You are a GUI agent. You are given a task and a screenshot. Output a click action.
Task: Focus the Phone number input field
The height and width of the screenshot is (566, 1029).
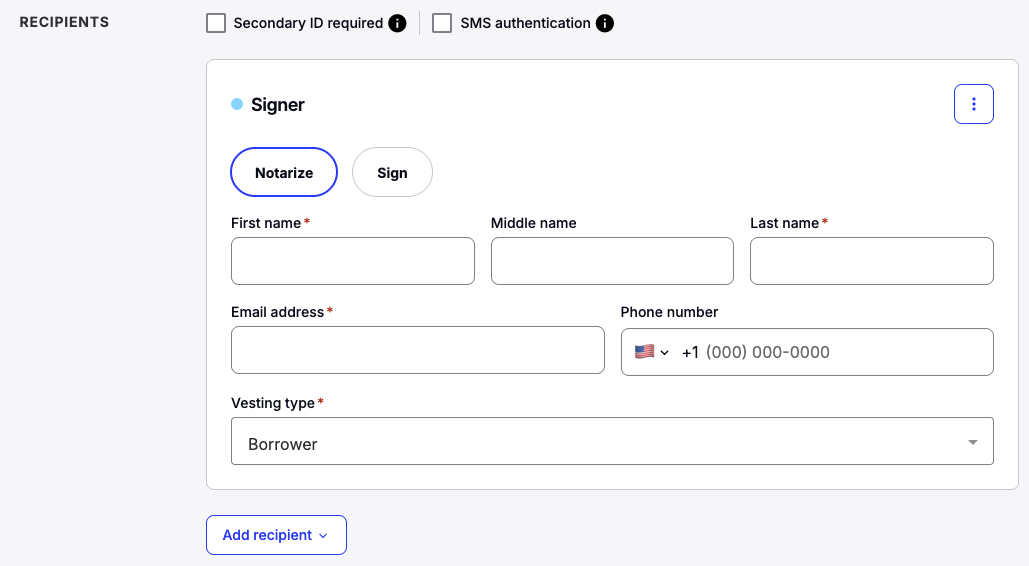click(807, 352)
